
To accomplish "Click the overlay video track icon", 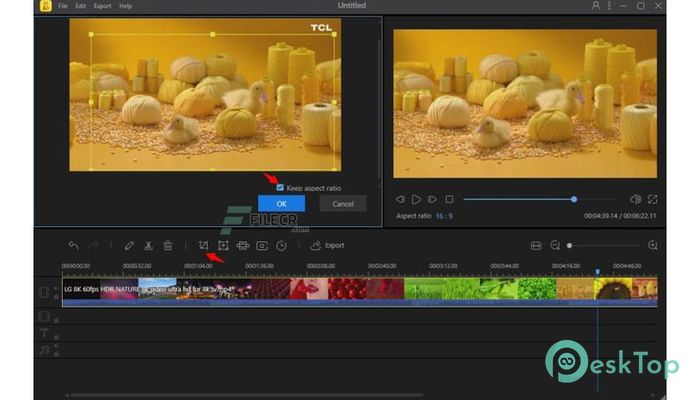I will [x=44, y=316].
